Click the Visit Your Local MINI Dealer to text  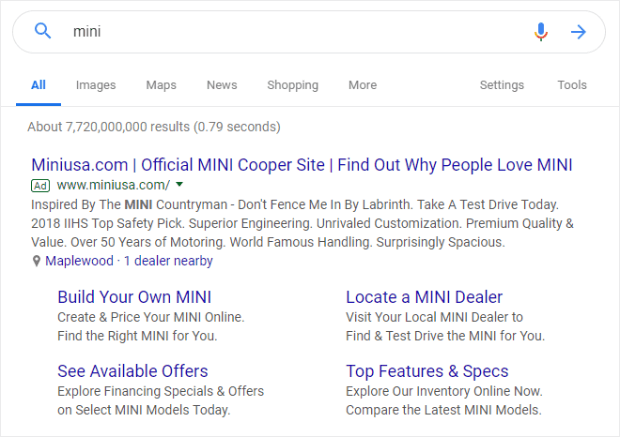[435, 317]
